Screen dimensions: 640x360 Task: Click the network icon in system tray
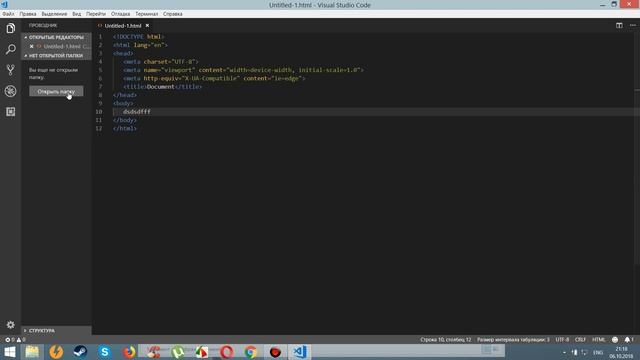pyautogui.click(x=584, y=352)
